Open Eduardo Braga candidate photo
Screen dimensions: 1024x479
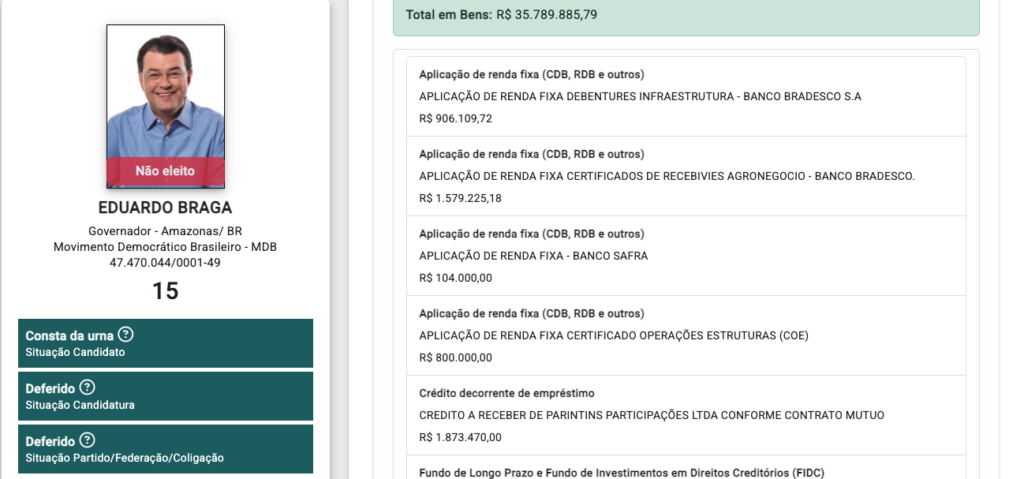[x=166, y=106]
